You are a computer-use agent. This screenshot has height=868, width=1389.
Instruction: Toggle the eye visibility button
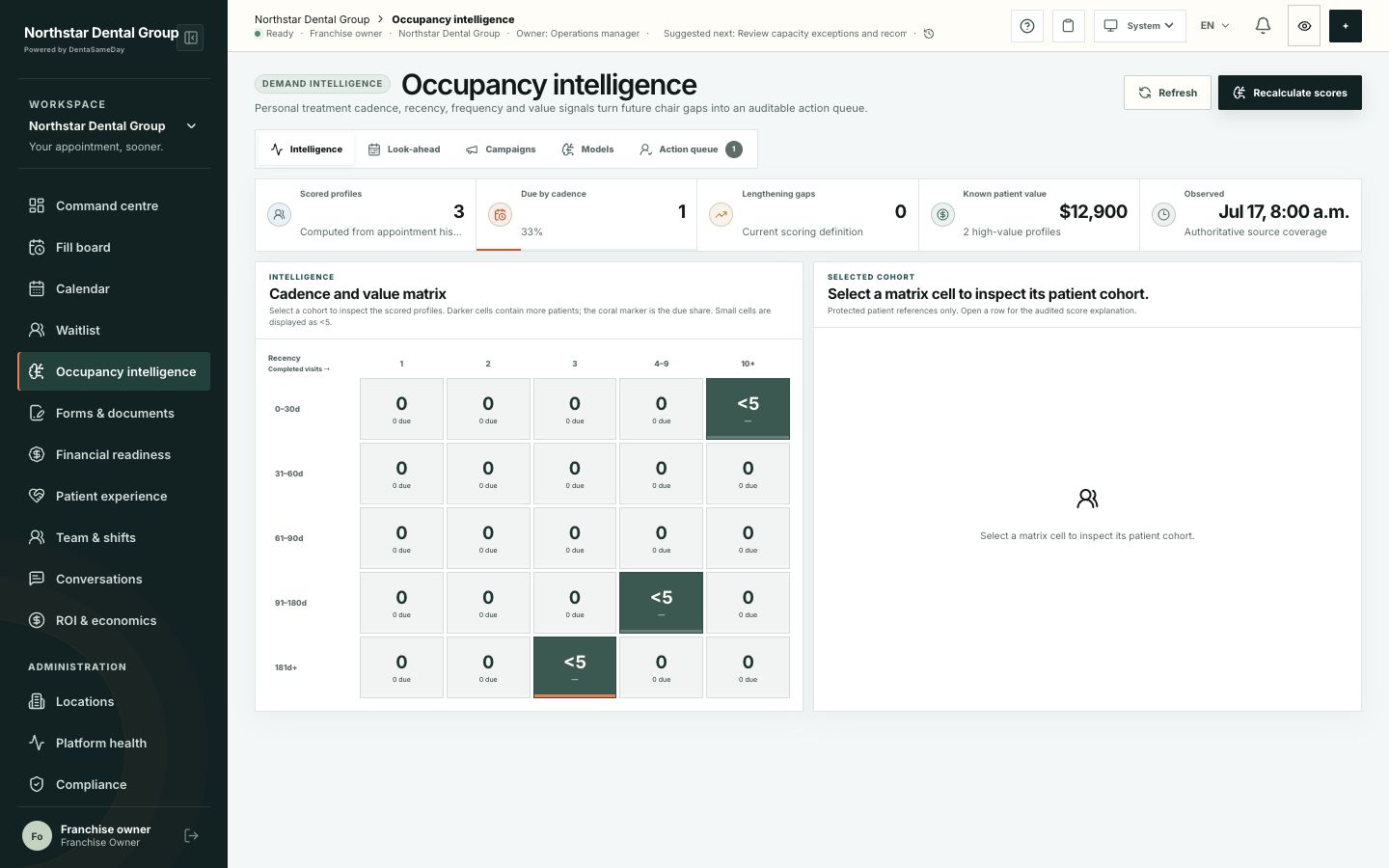tap(1304, 26)
